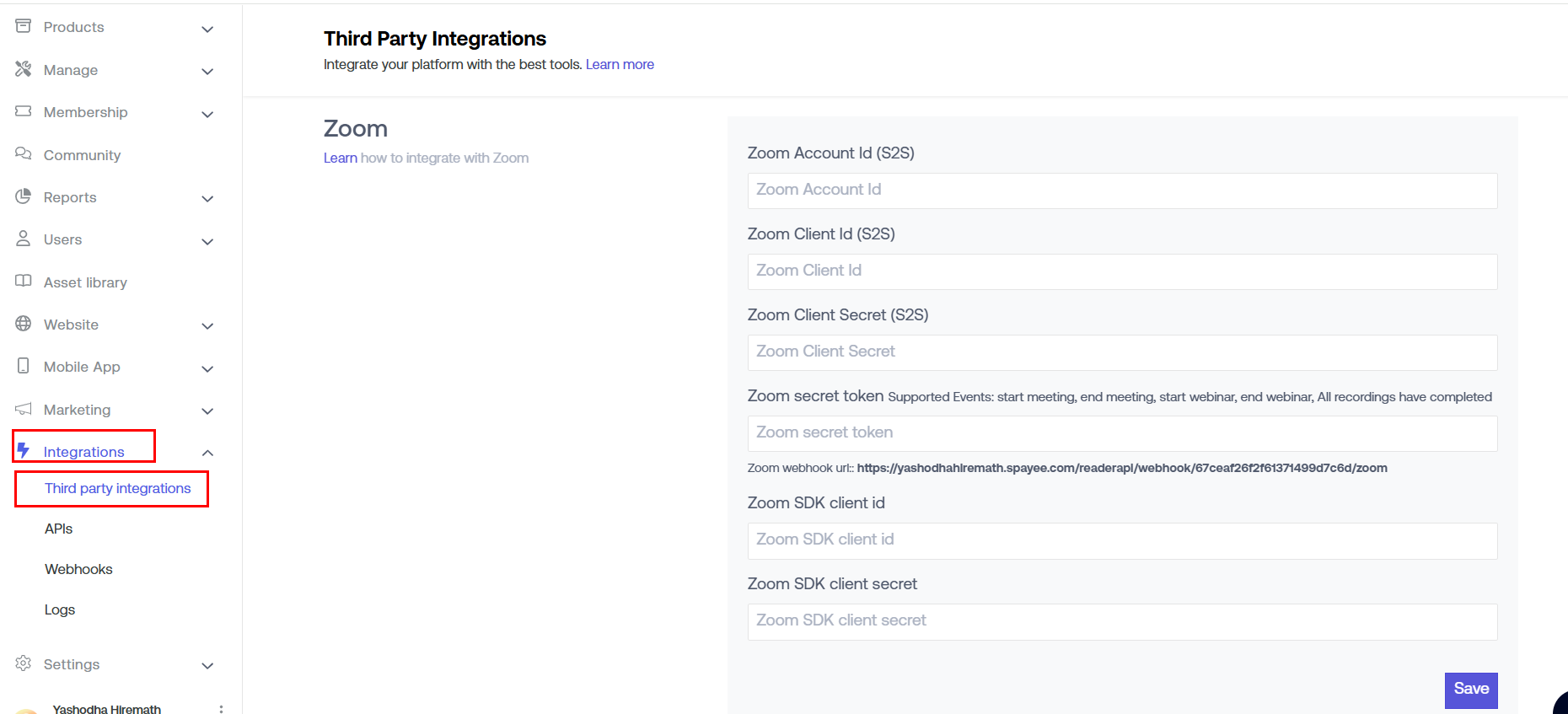Expand the Users menu chevron
This screenshot has width=1568, height=714.
(x=207, y=241)
